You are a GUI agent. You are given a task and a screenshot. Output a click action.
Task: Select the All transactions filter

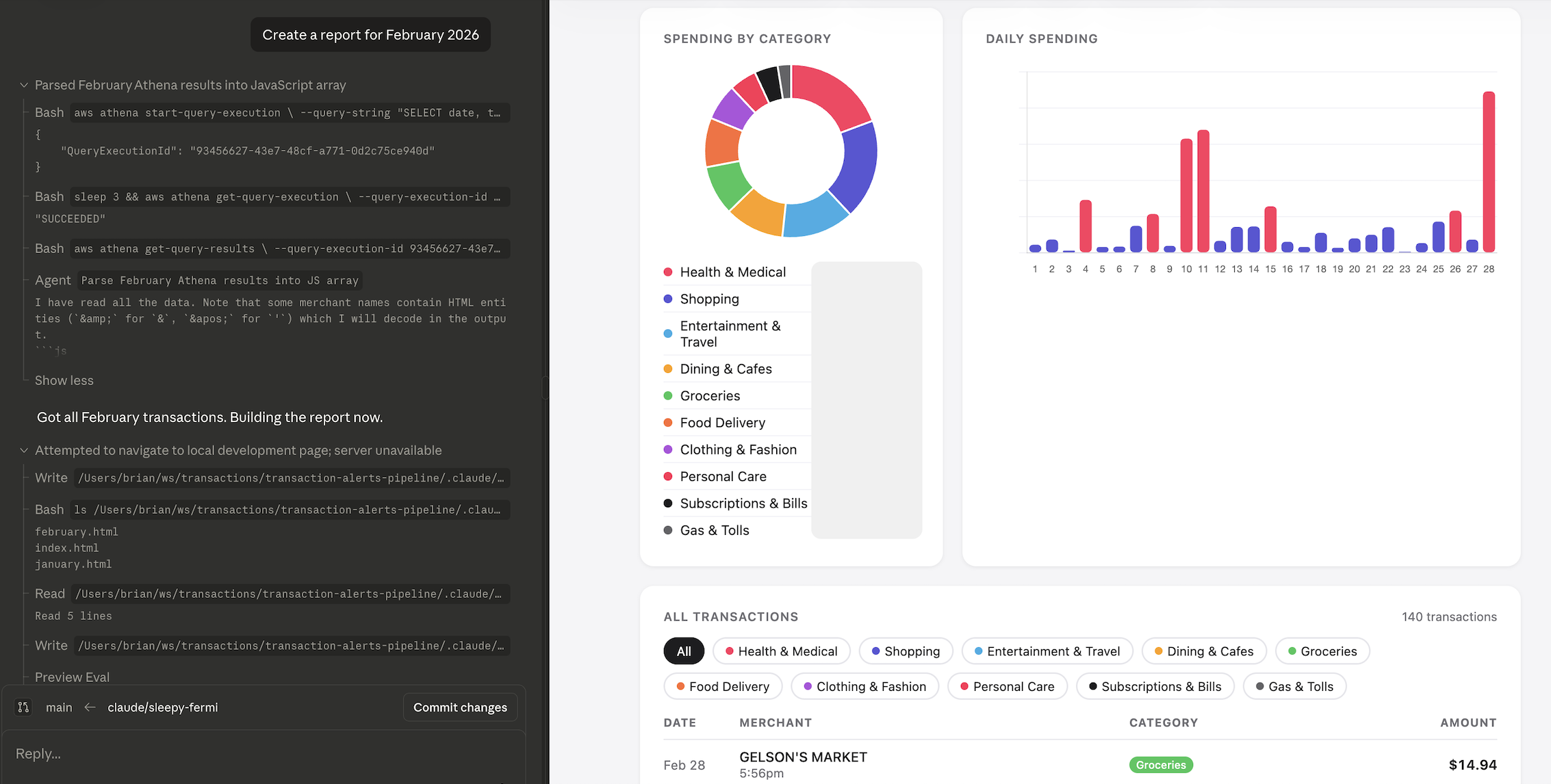point(683,651)
